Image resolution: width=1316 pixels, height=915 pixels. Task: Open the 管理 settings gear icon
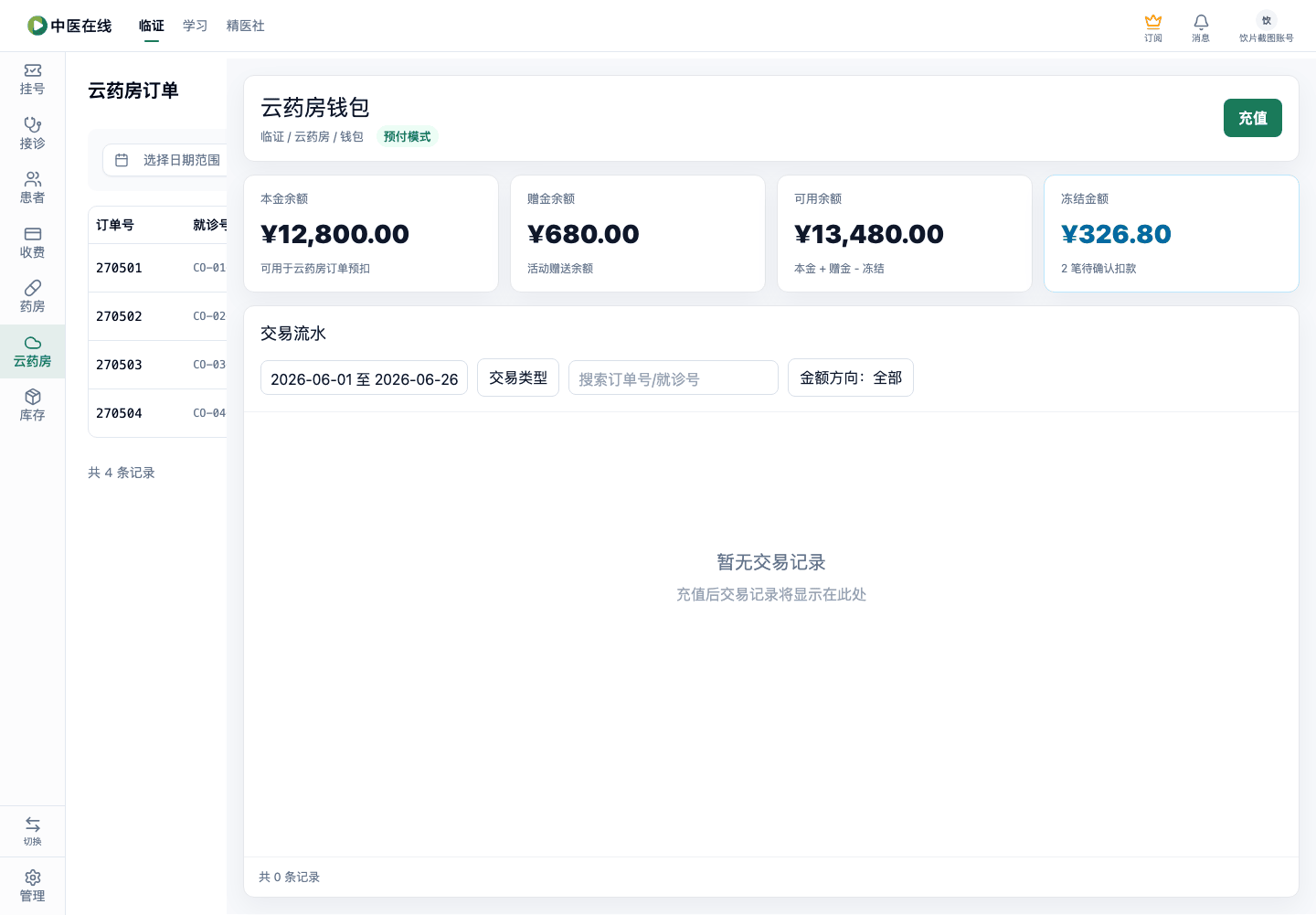coord(32,886)
